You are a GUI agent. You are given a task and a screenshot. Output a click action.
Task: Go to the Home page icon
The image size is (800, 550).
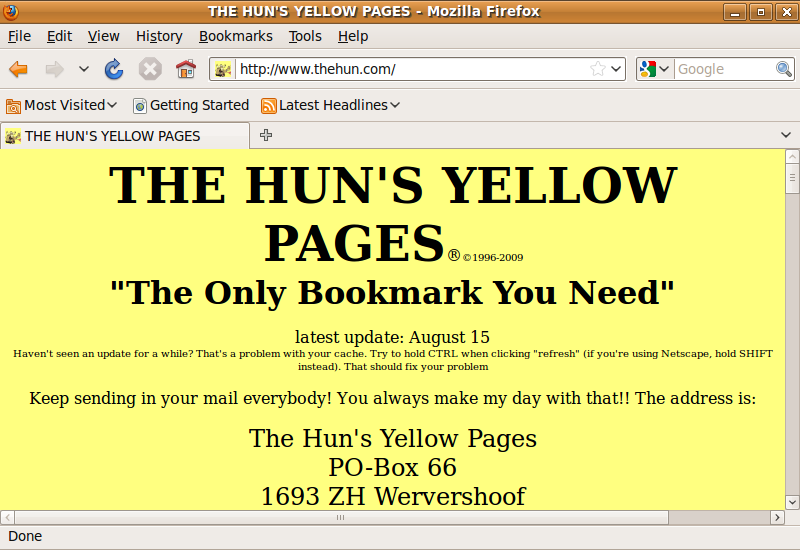(x=186, y=69)
